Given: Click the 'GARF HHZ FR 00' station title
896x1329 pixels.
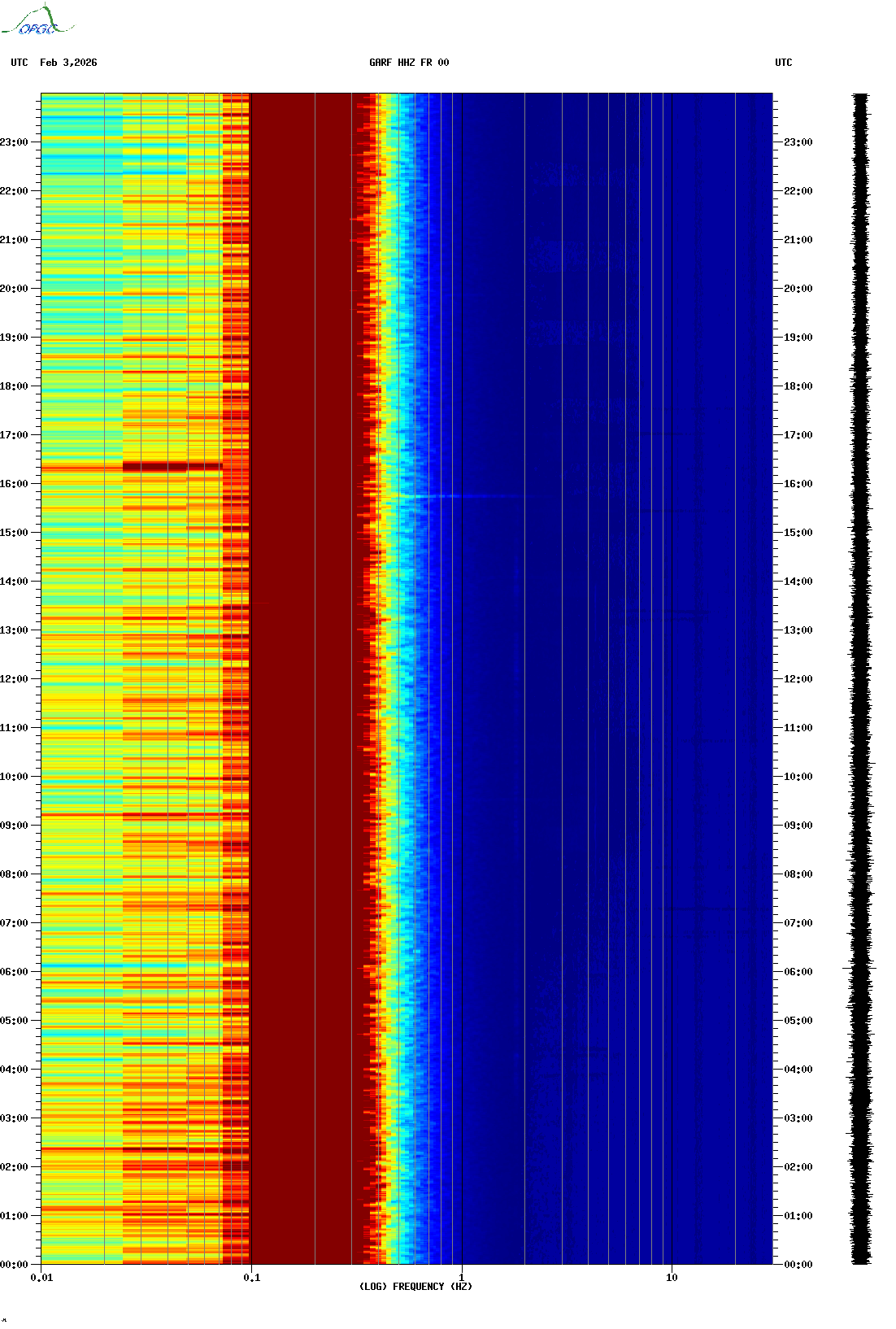Looking at the screenshot, I should [x=408, y=63].
